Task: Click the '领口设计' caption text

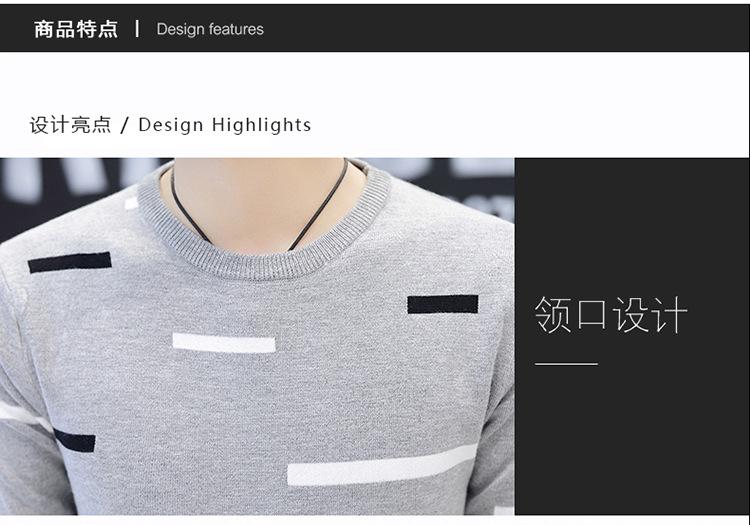Action: [611, 314]
